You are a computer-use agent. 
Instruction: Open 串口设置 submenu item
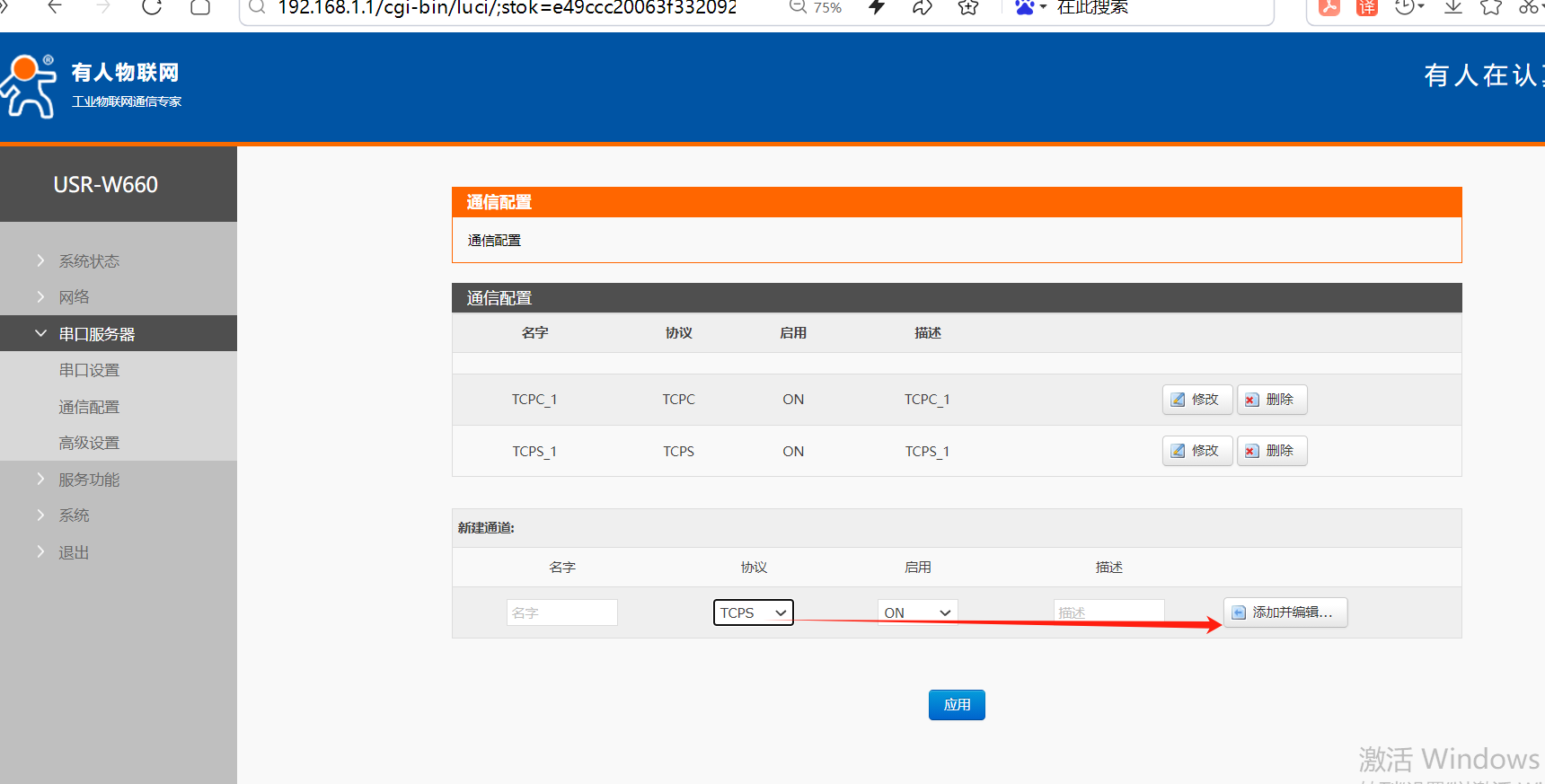(x=89, y=370)
